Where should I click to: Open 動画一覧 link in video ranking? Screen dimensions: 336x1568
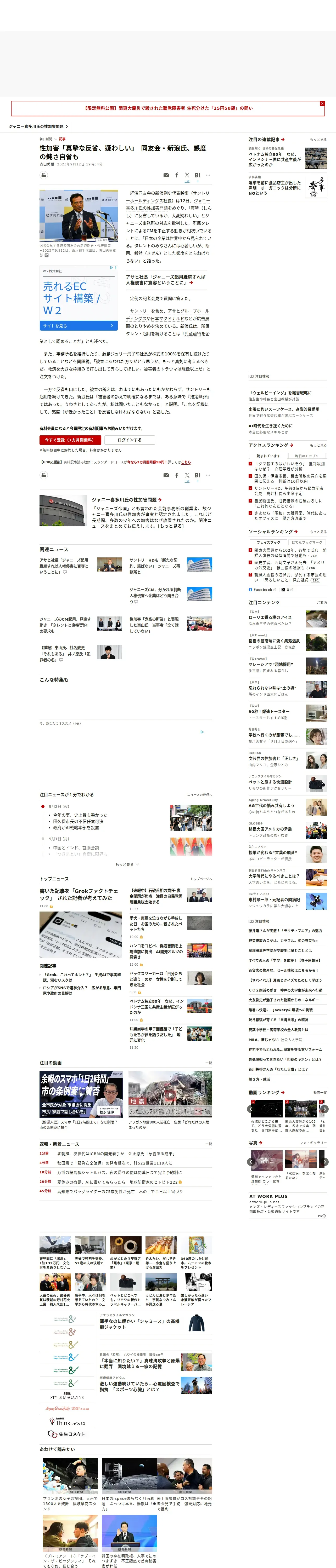[x=320, y=1093]
